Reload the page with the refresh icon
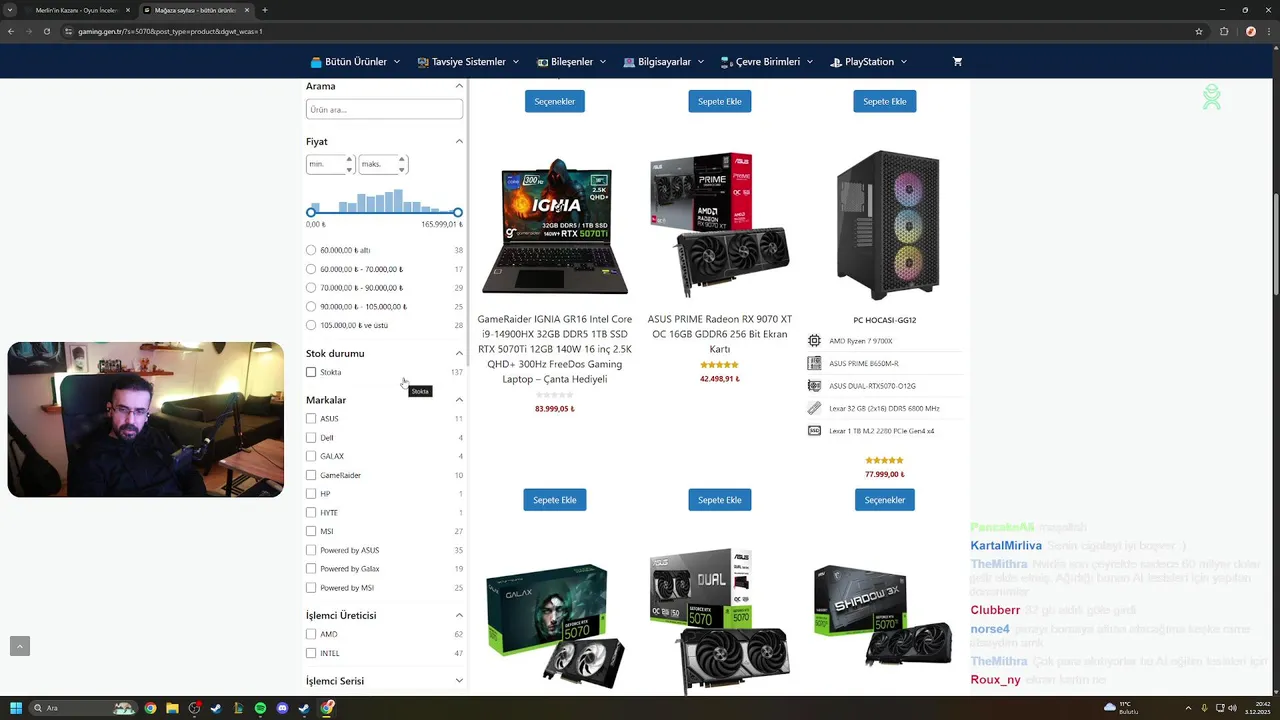The width and height of the screenshot is (1280, 720). [x=46, y=31]
